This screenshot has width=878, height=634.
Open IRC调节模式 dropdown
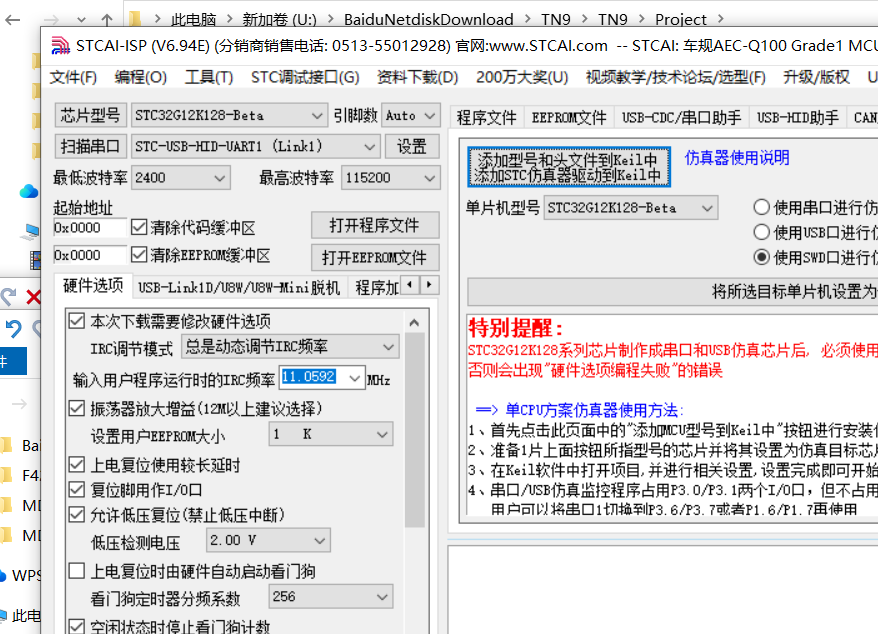point(290,347)
